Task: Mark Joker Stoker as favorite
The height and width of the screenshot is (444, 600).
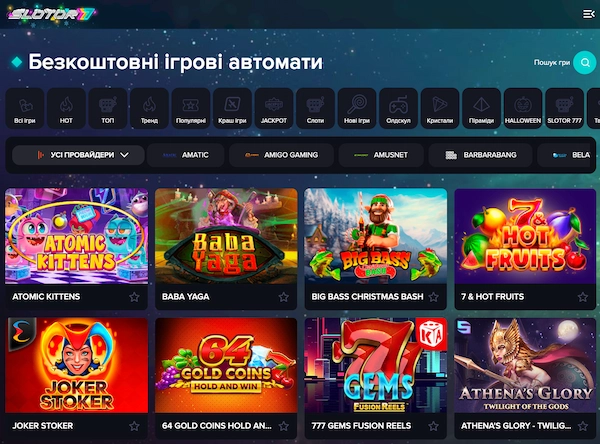Action: point(134,426)
